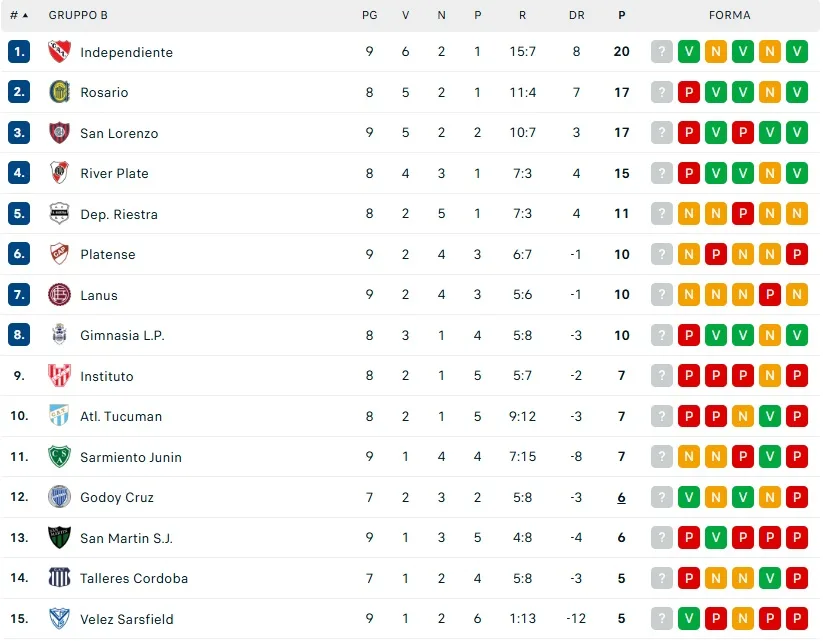Viewport: 823px width, 641px height.
Task: Sort the table by rank column
Action: tap(19, 15)
